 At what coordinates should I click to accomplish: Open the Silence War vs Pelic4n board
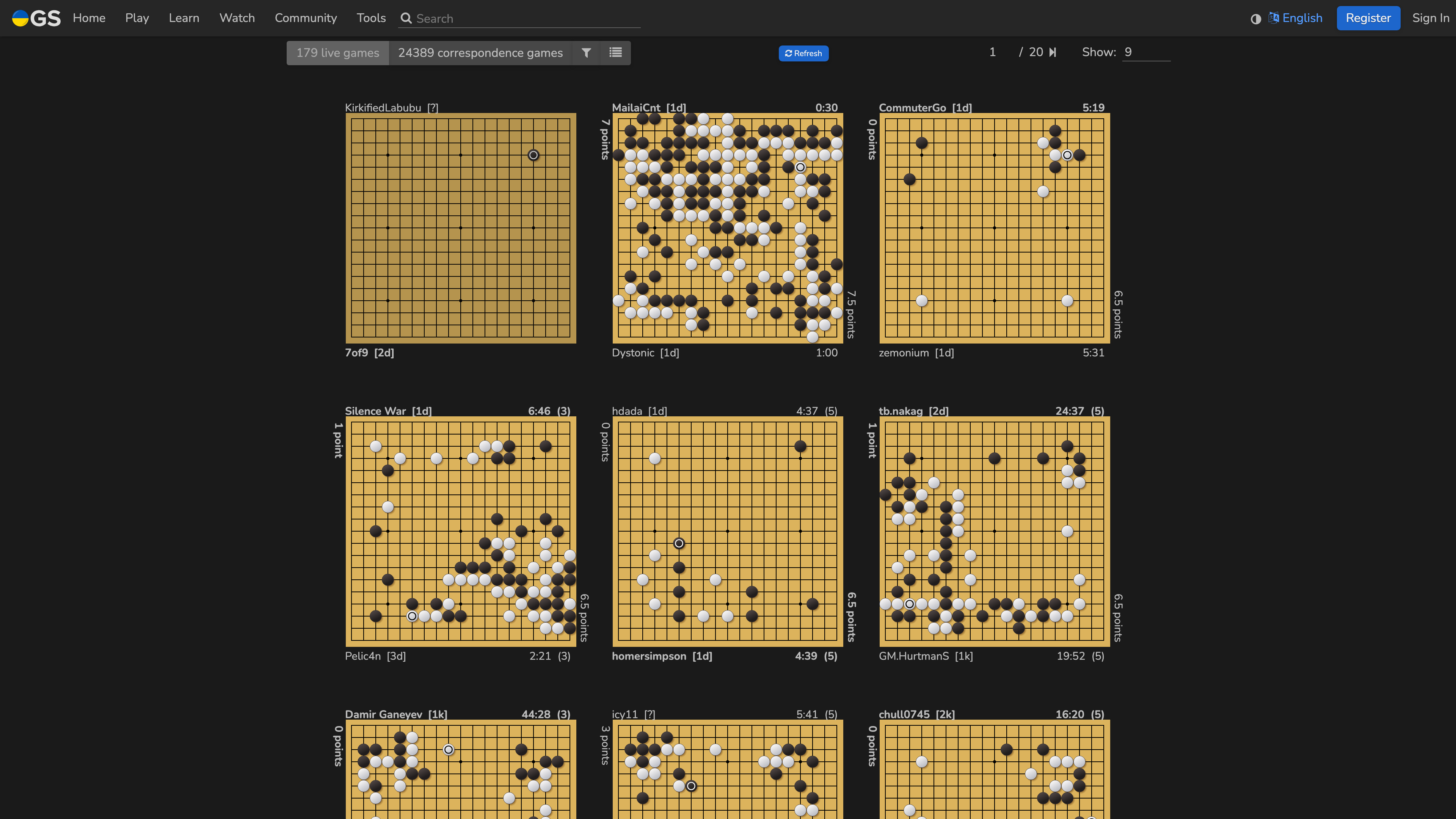(x=461, y=531)
